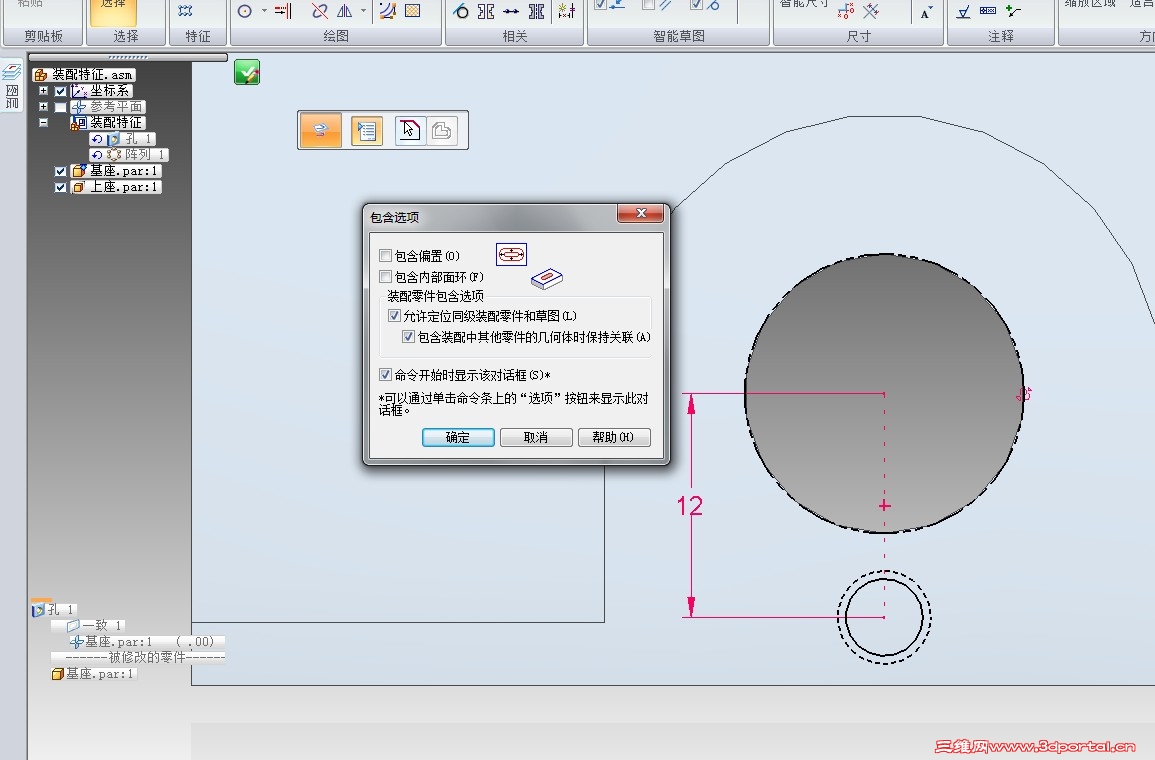Click the 特征 group pattern icon
The height and width of the screenshot is (760, 1155).
185,11
